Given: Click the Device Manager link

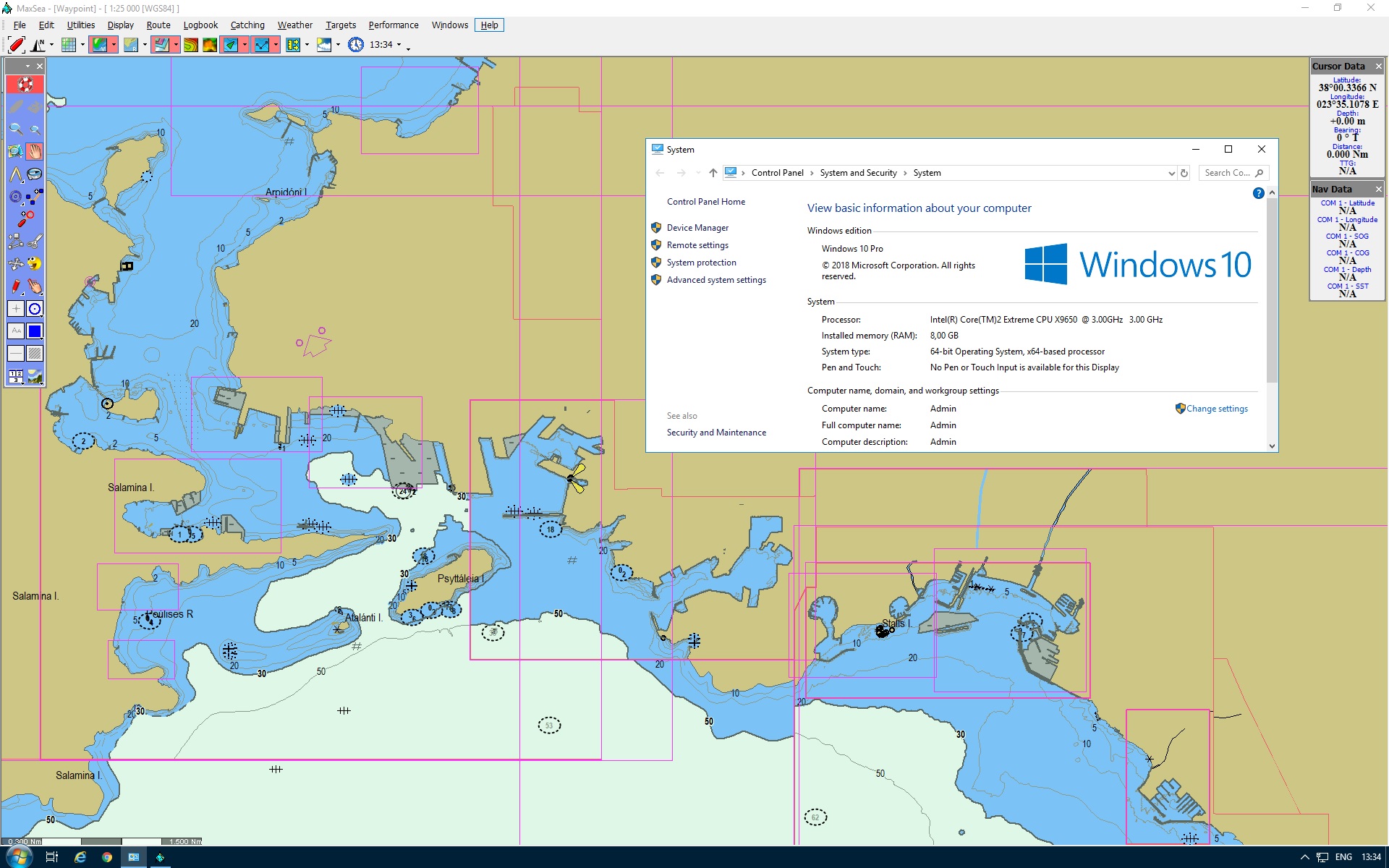Looking at the screenshot, I should [697, 228].
